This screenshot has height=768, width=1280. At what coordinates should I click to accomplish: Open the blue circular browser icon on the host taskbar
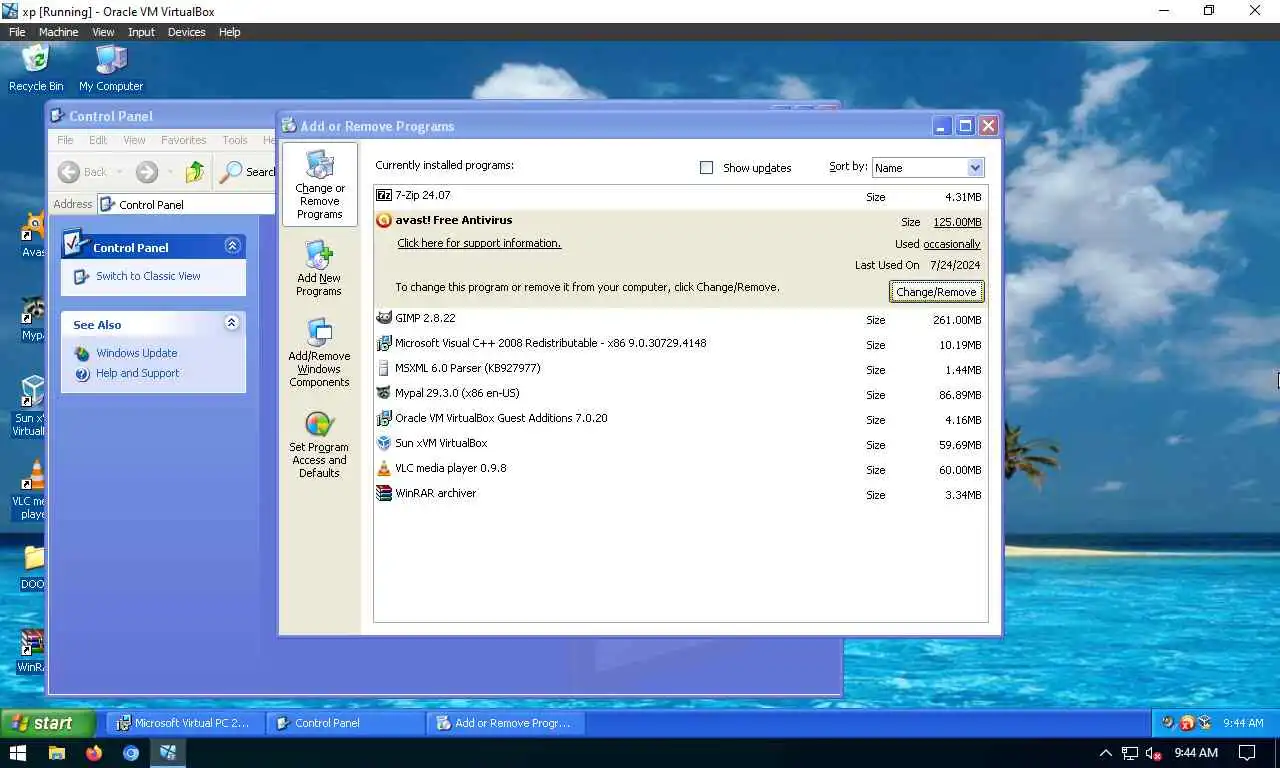pos(131,753)
